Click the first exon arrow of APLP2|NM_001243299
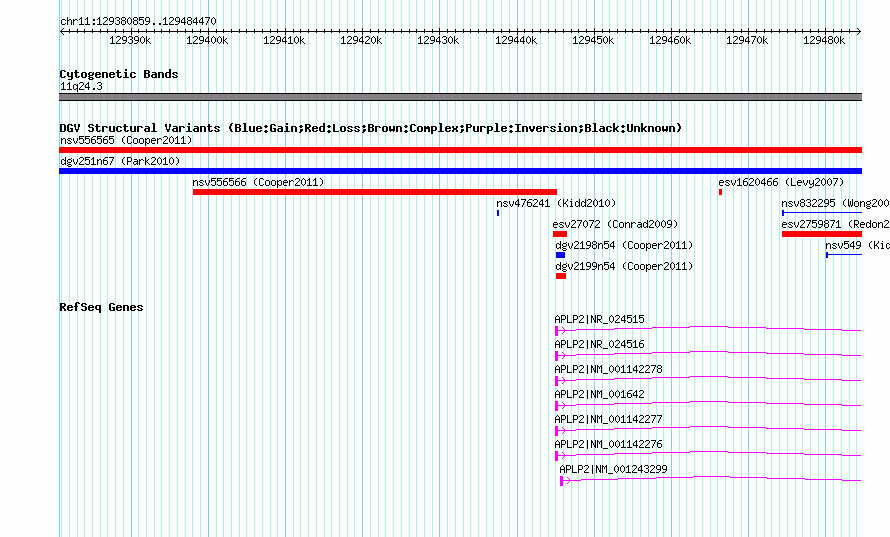The height and width of the screenshot is (537, 890). [565, 481]
